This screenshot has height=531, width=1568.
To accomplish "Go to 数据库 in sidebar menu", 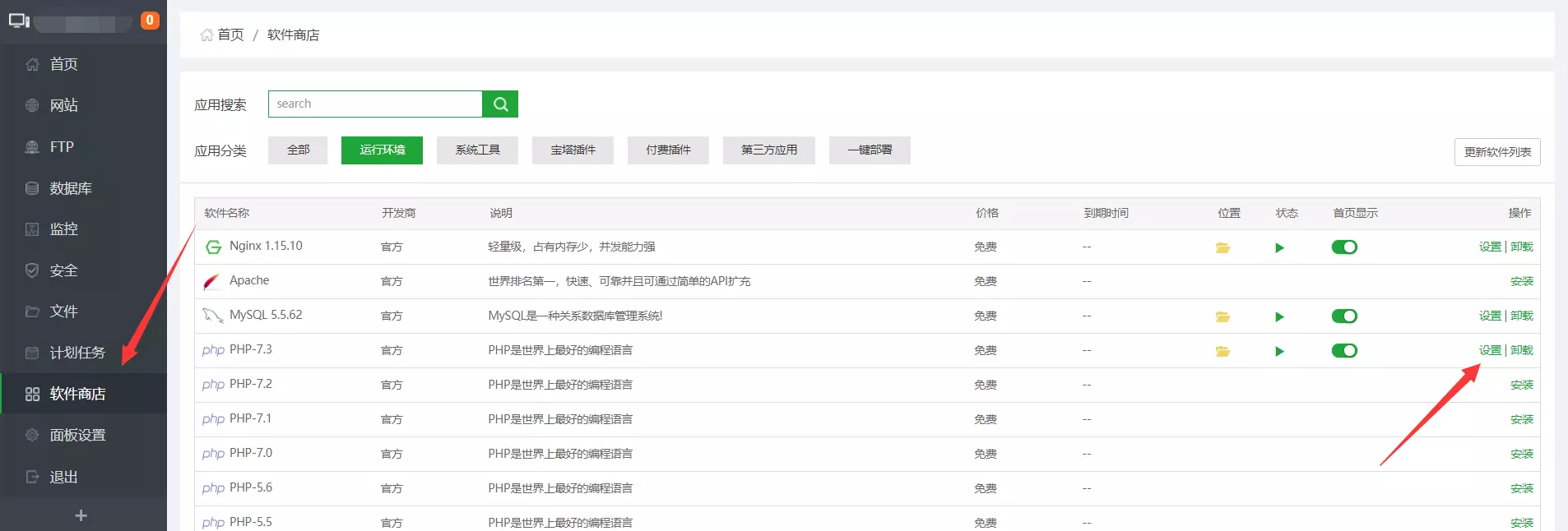I will click(71, 188).
